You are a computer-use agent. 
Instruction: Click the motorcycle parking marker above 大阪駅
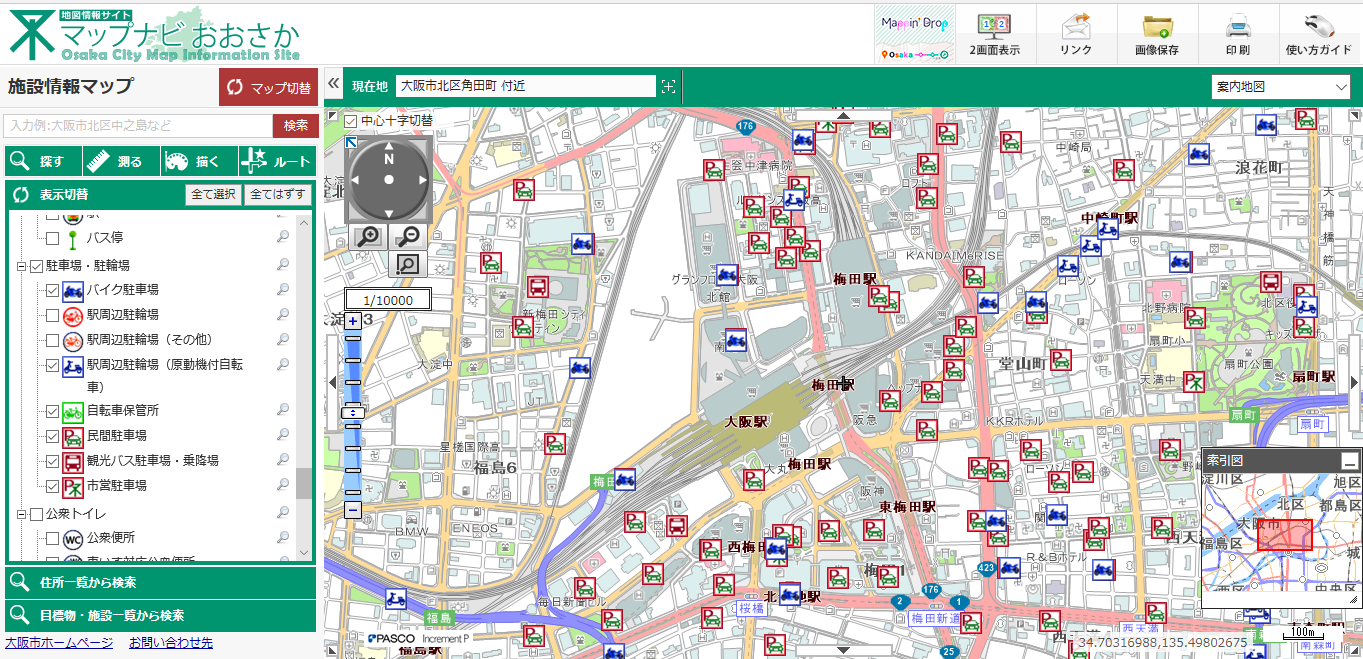[736, 341]
